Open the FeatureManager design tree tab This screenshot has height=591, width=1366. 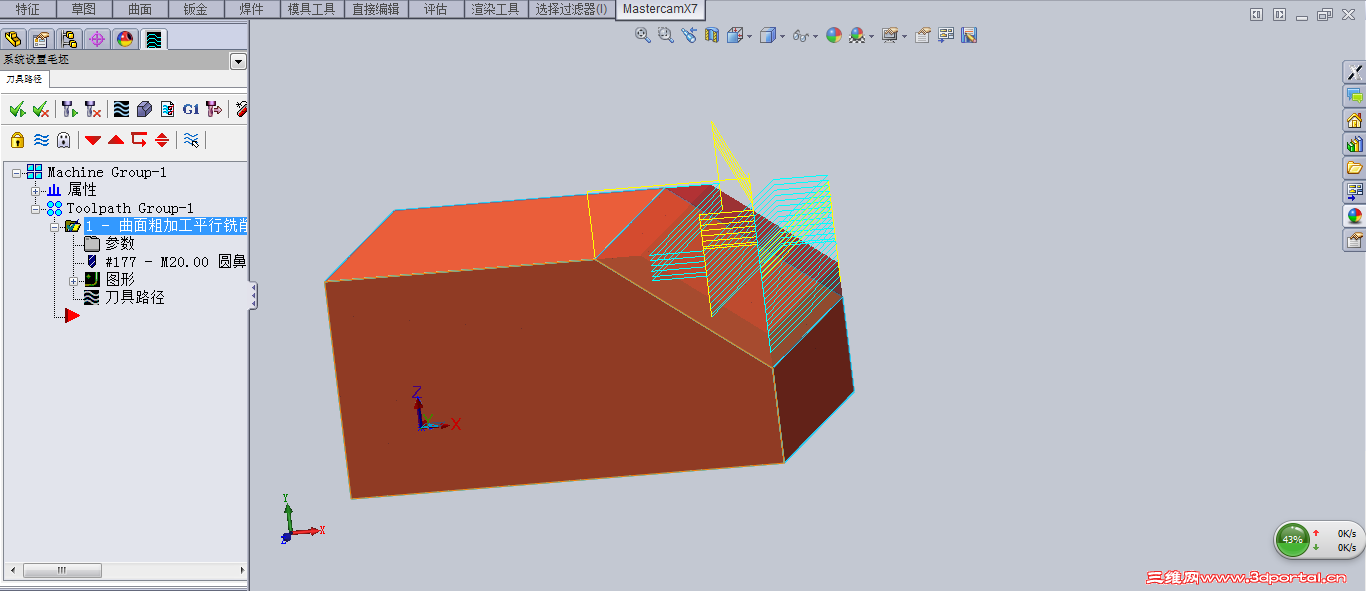coord(13,39)
